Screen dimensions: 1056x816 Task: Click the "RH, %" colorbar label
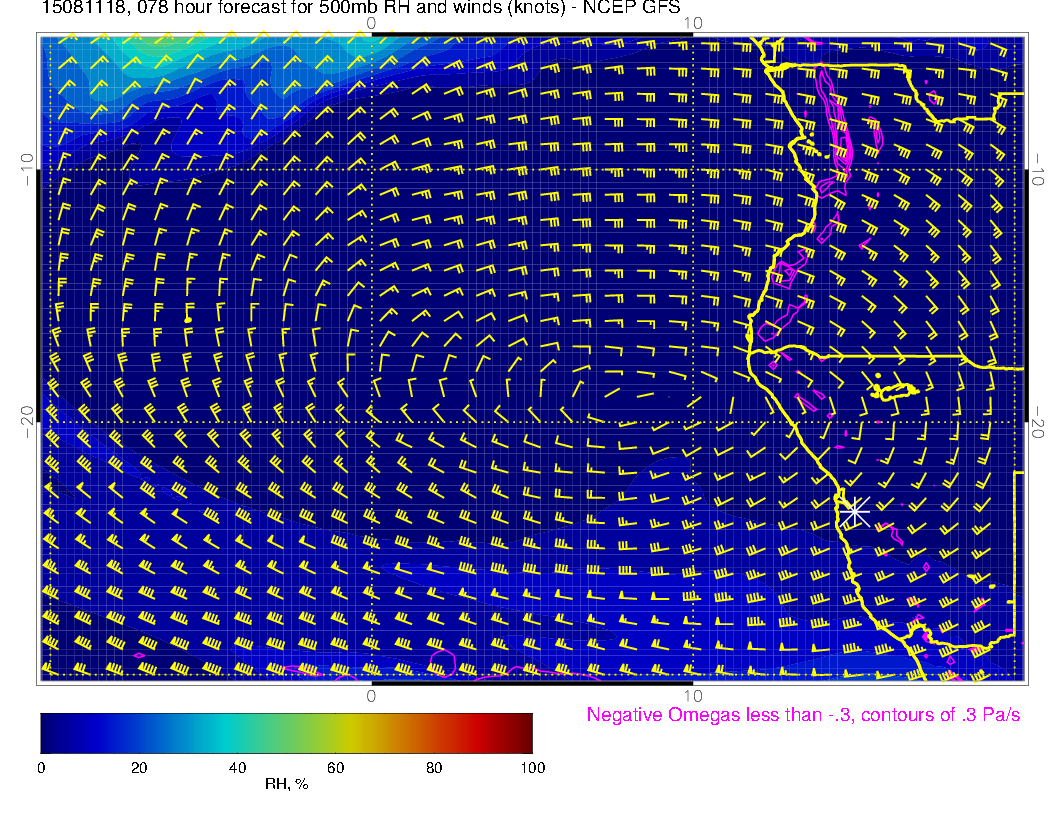(286, 785)
